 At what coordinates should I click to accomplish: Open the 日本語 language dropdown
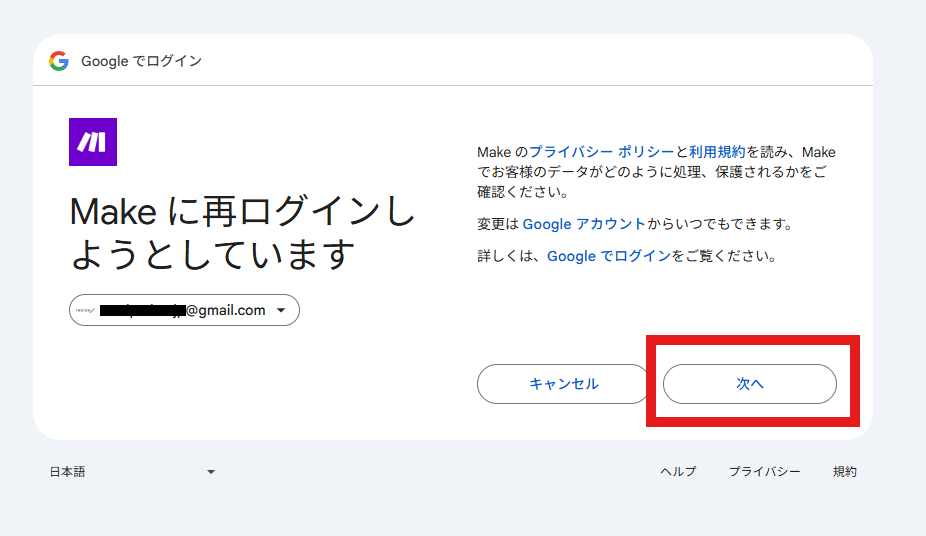coord(132,472)
